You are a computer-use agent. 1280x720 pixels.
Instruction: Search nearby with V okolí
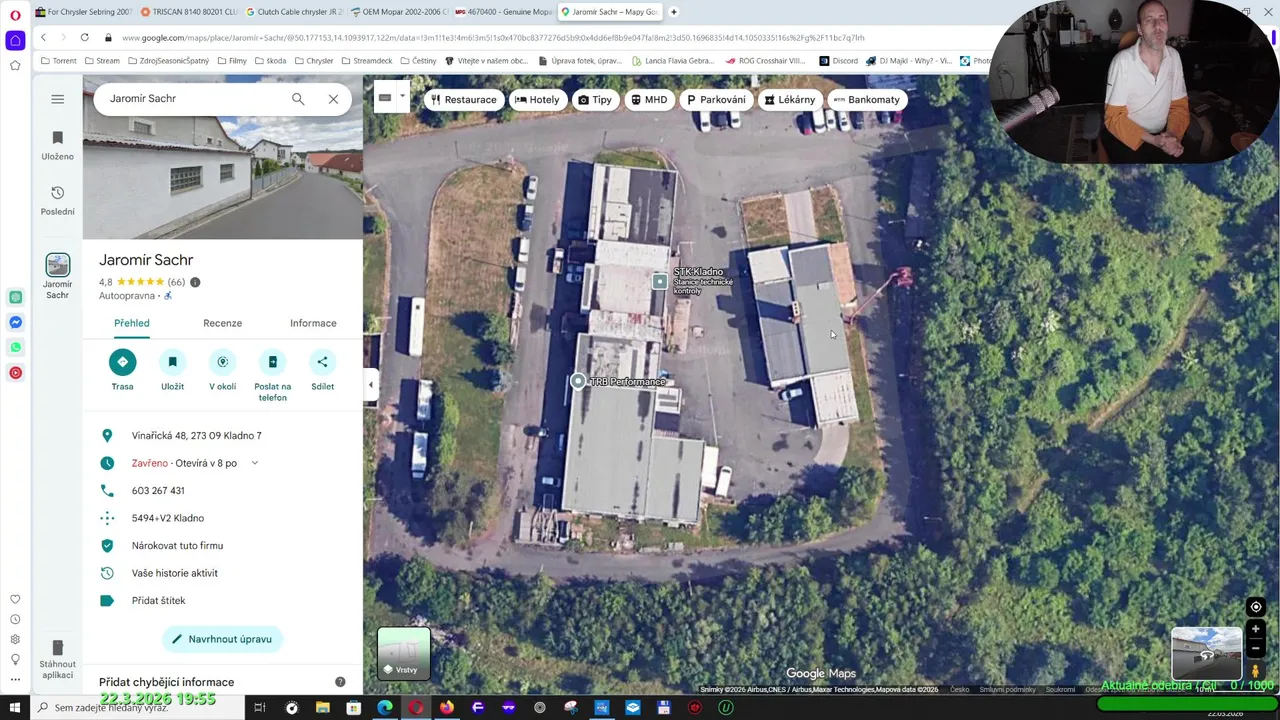click(222, 371)
